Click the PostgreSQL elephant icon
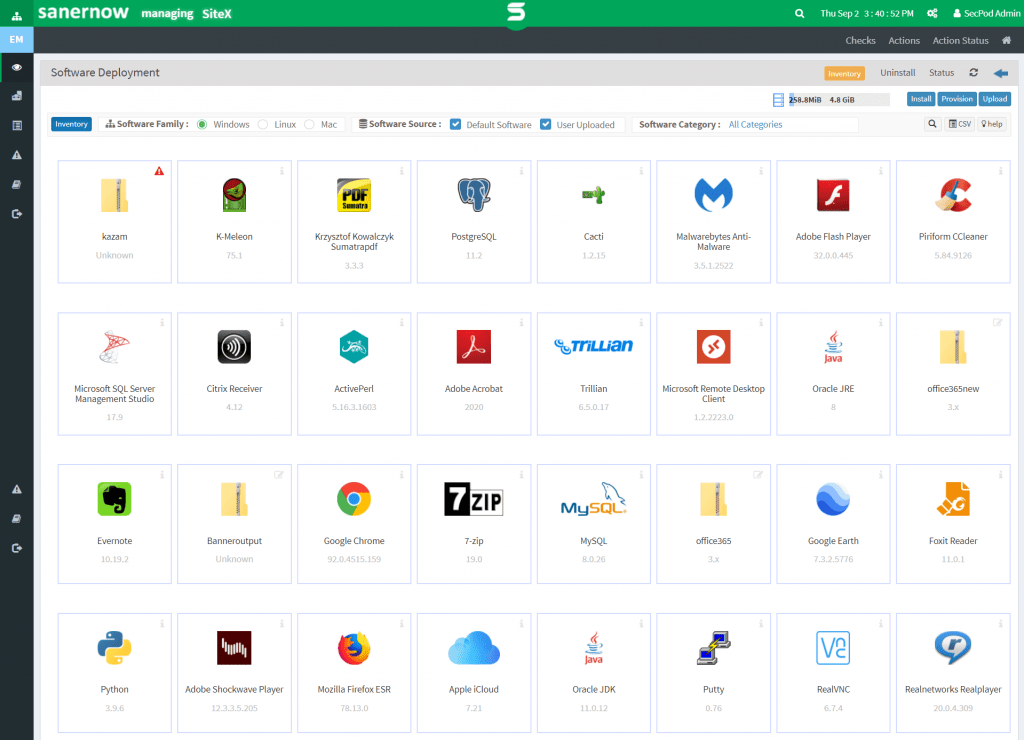The image size is (1024, 740). (x=474, y=195)
